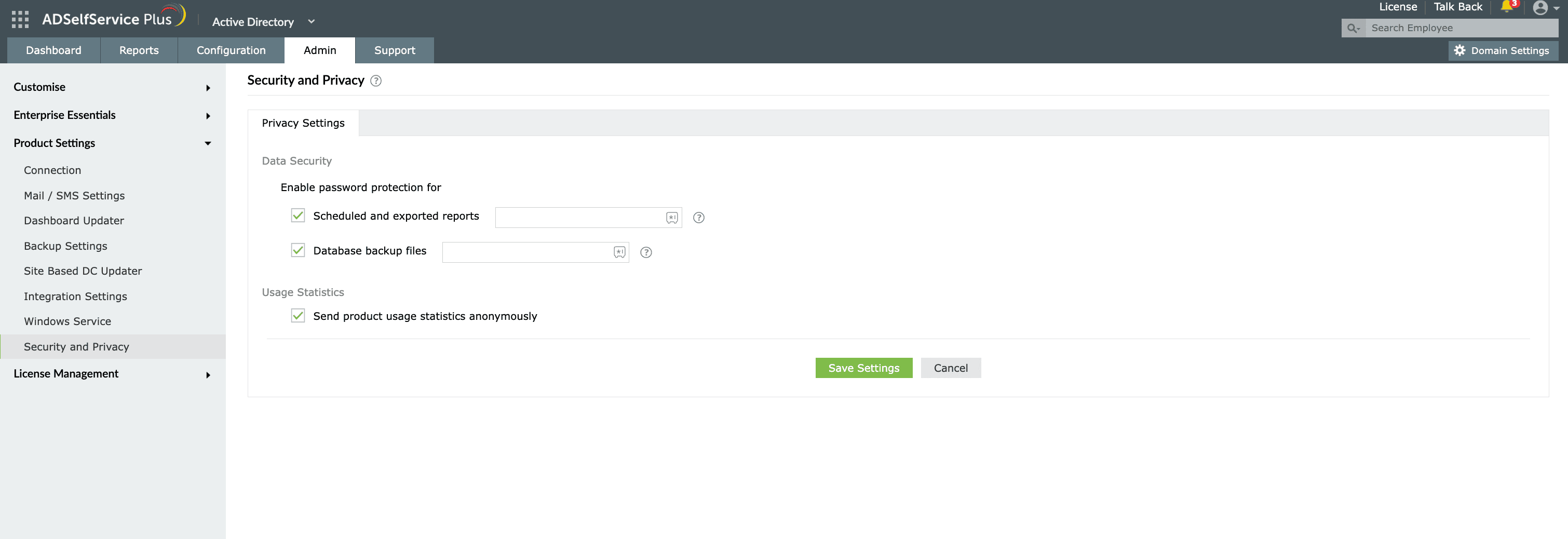Click help icon for scheduled reports password
Image resolution: width=1568 pixels, height=539 pixels.
point(699,218)
